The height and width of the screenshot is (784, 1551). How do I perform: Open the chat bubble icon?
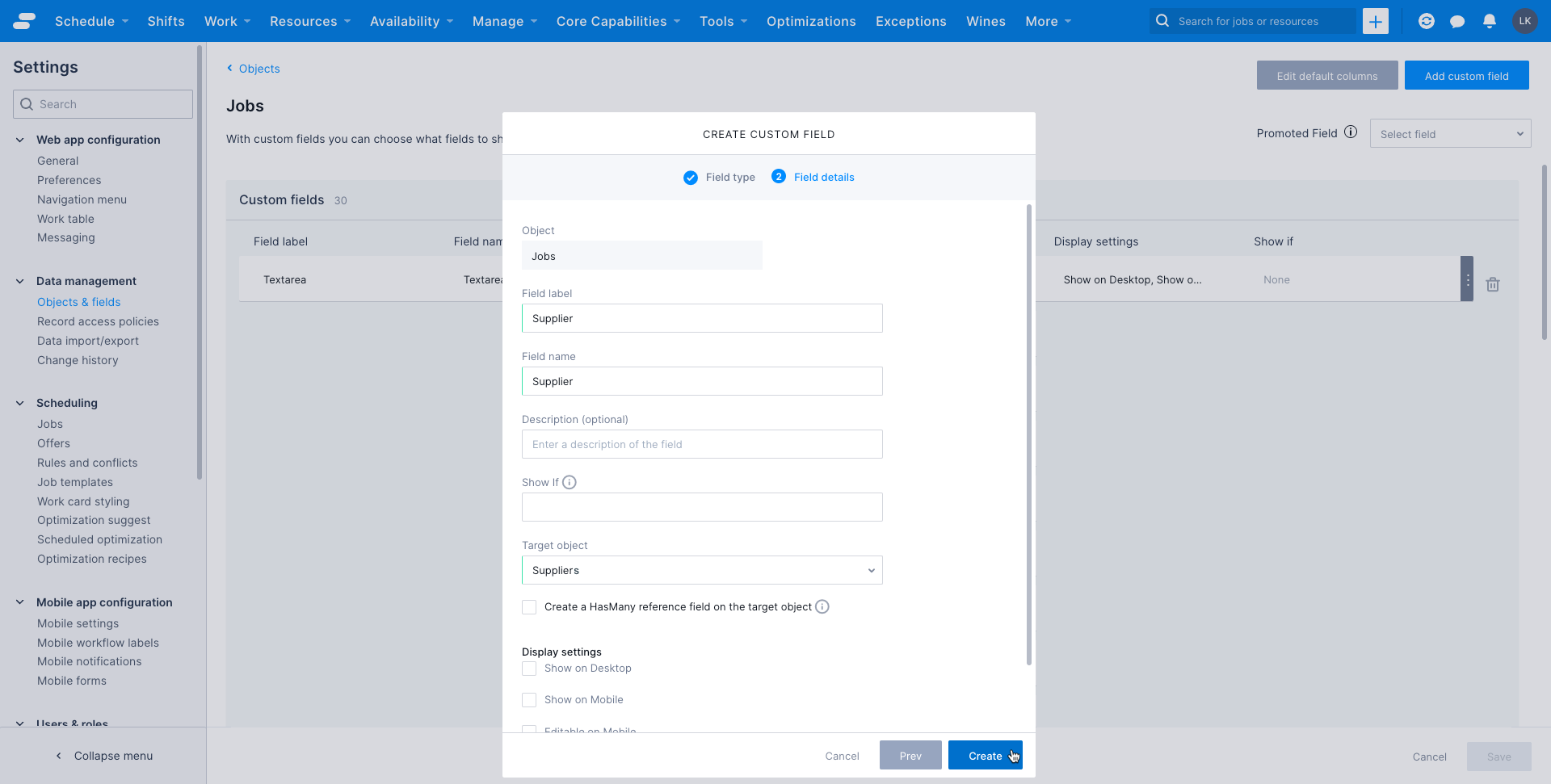1457,21
